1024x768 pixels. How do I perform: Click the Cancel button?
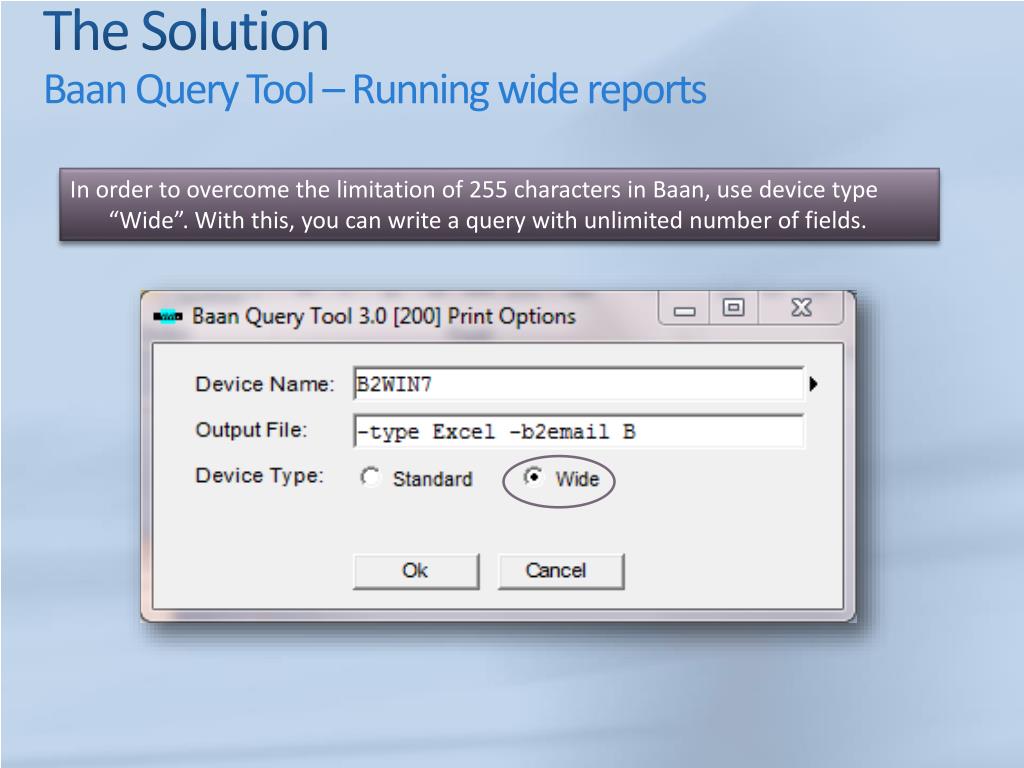tap(561, 571)
